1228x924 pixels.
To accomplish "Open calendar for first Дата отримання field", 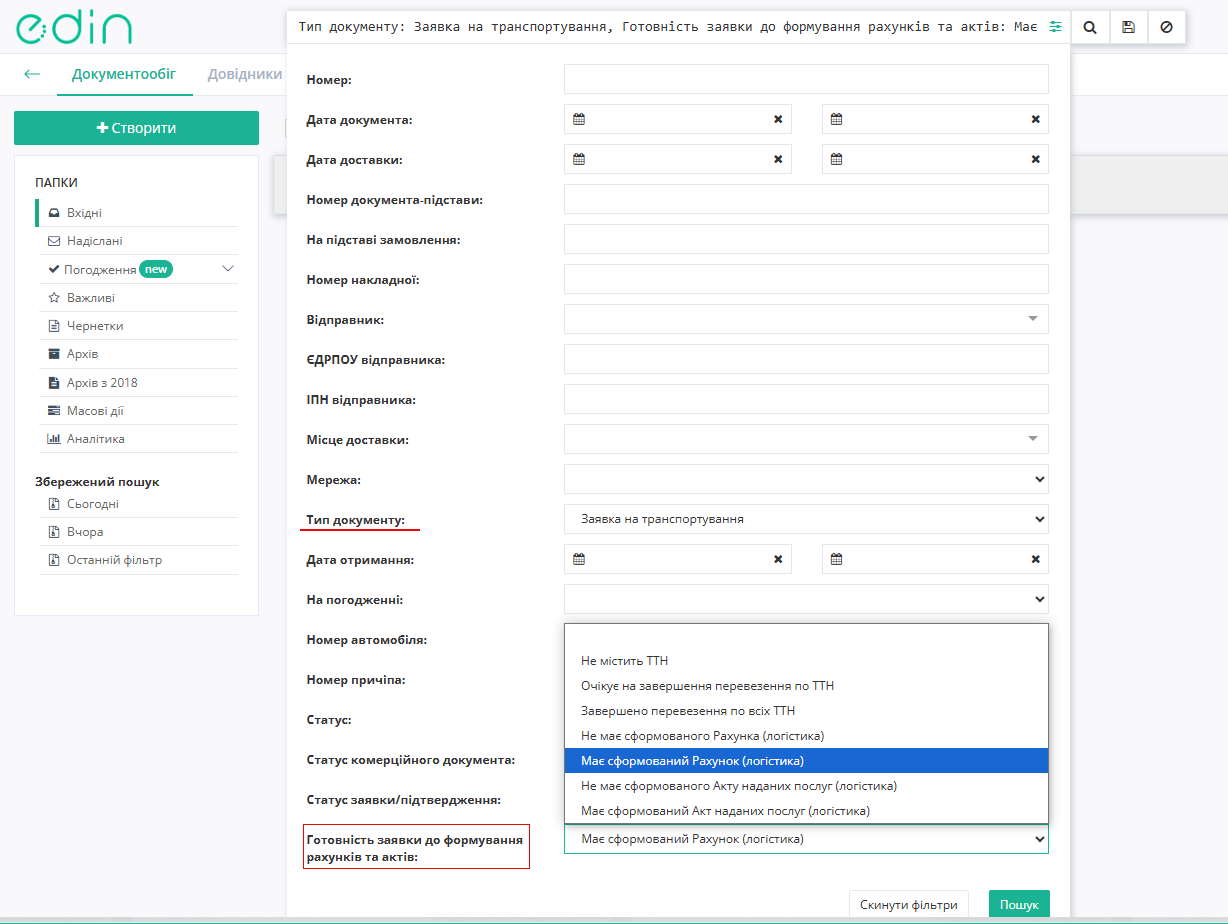I will (x=579, y=559).
